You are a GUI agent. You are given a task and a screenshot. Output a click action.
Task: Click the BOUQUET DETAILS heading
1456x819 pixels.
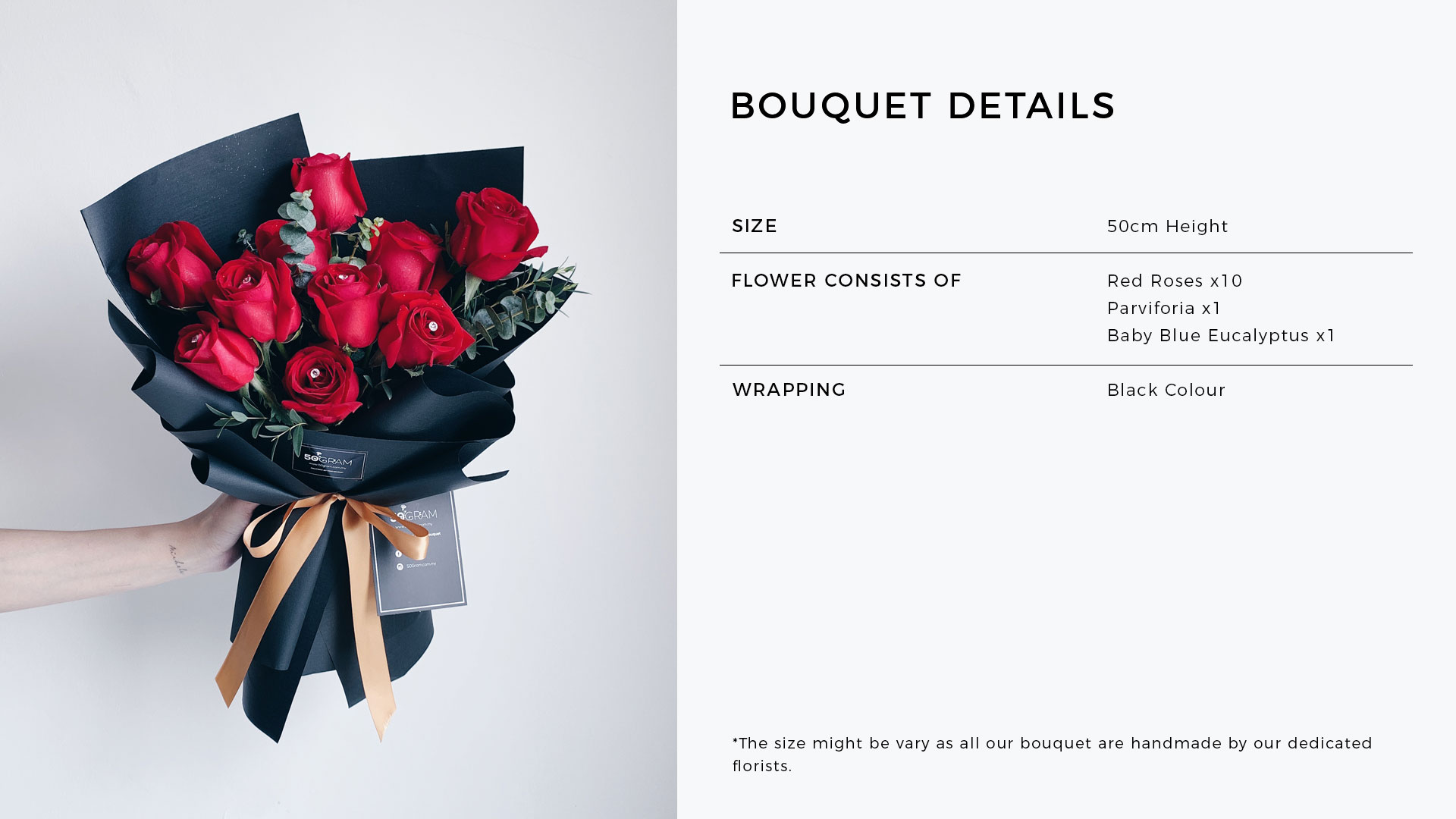pos(922,105)
